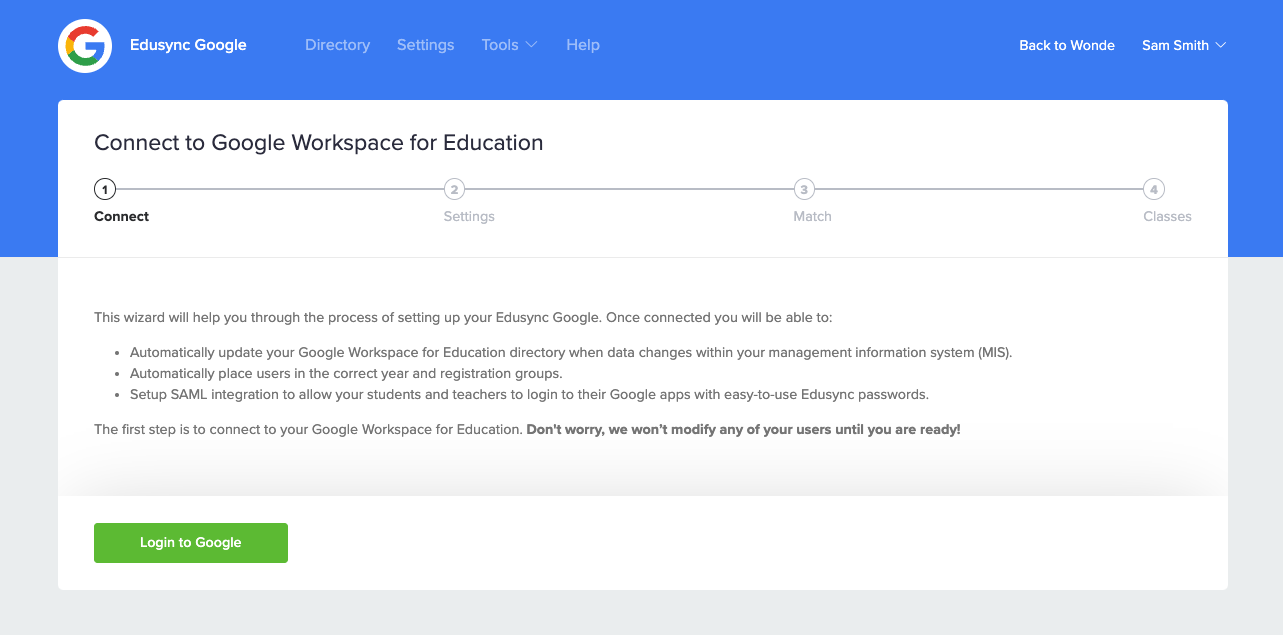1283x635 pixels.
Task: Open the Tools dropdown in navigation
Action: [x=509, y=45]
